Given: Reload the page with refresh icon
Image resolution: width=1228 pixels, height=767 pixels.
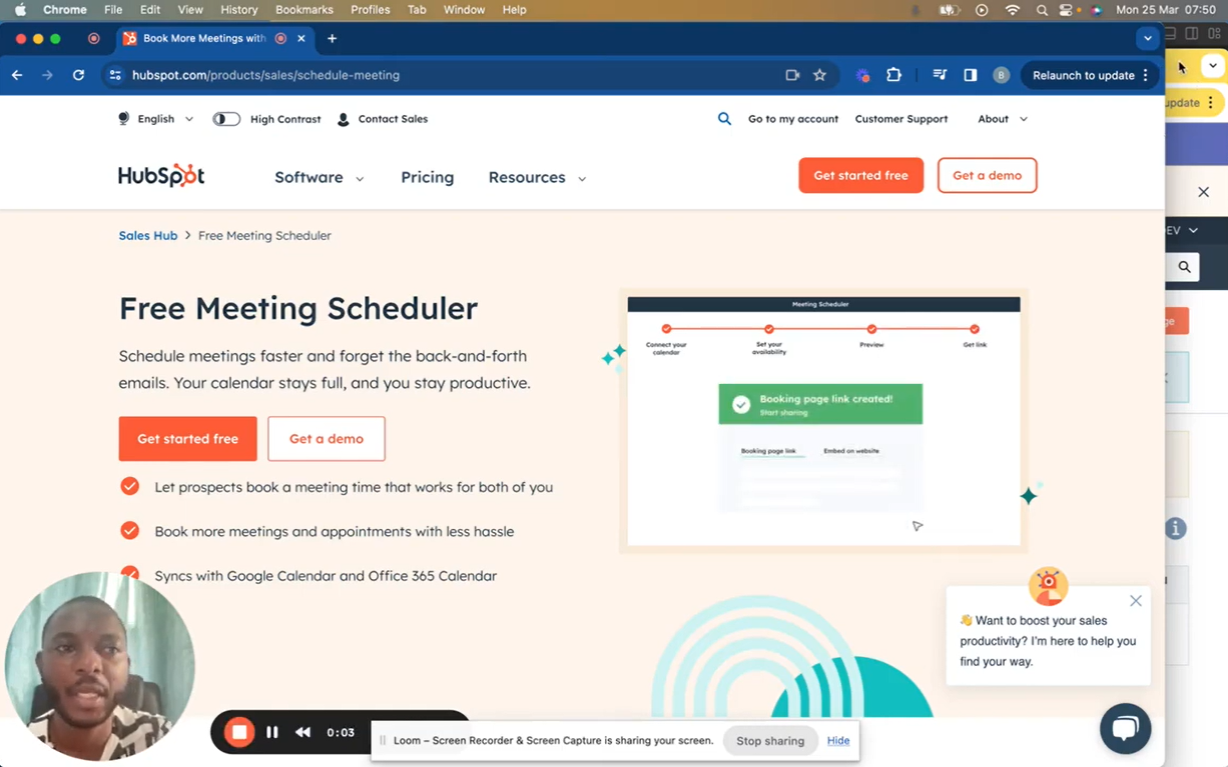Looking at the screenshot, I should click(x=78, y=75).
